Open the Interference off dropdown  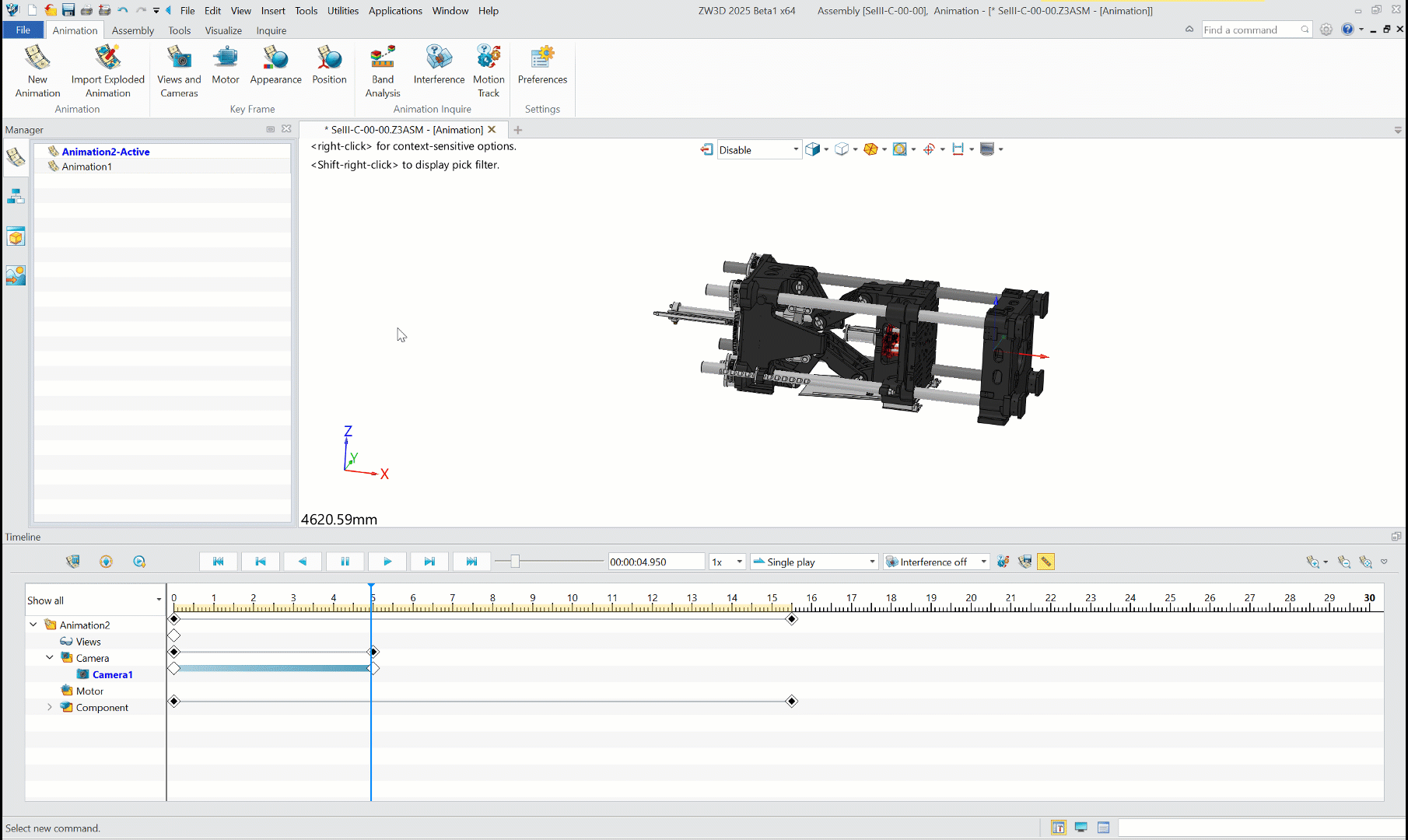(983, 562)
